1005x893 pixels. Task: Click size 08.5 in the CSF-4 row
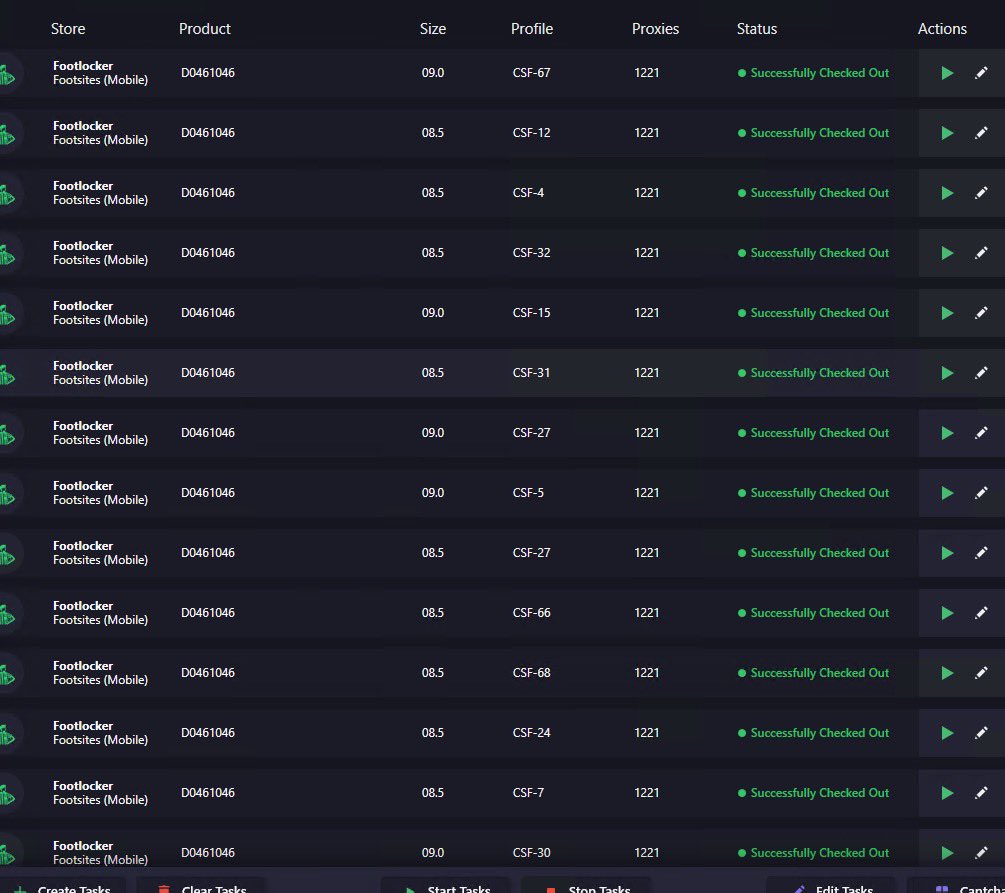coord(433,193)
